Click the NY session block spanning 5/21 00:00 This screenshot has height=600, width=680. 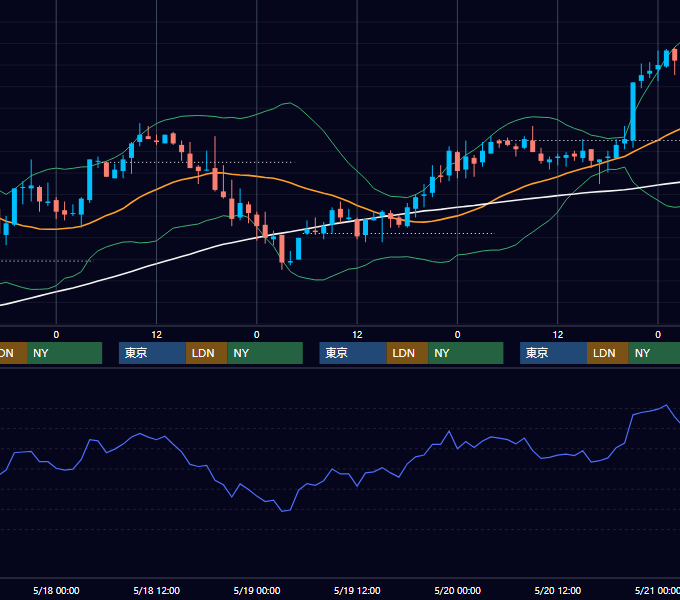[x=654, y=353]
